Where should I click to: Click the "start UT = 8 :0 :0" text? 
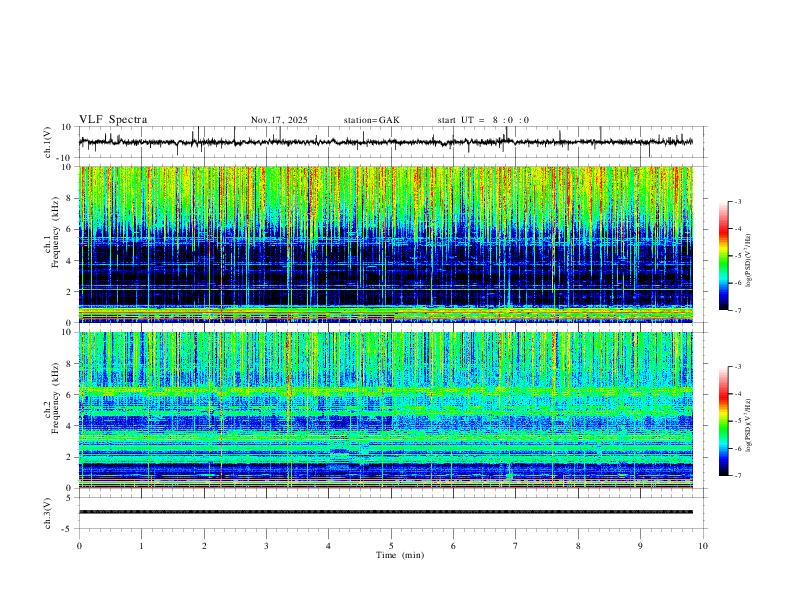click(x=483, y=120)
